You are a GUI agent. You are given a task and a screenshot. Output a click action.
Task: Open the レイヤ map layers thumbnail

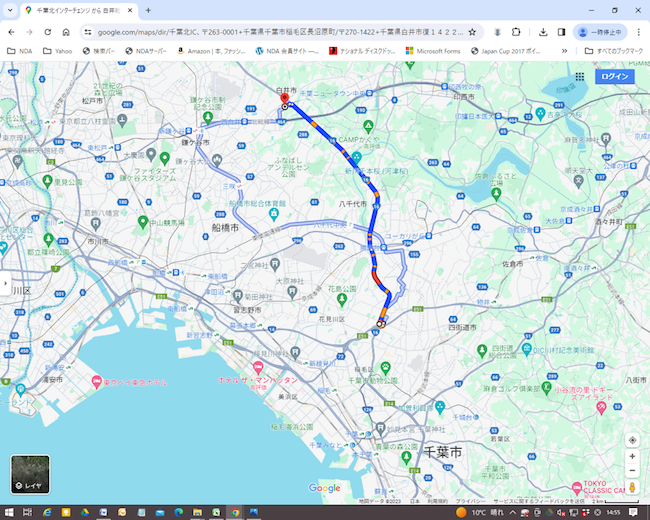(x=30, y=475)
